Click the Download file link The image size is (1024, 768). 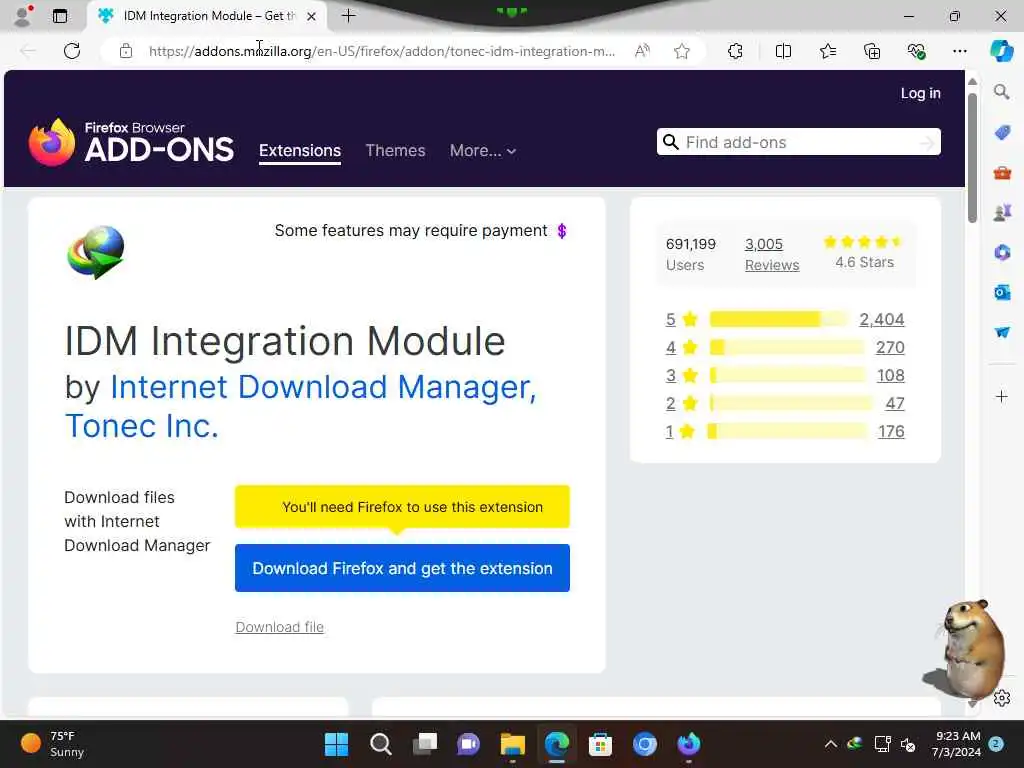[x=280, y=627]
